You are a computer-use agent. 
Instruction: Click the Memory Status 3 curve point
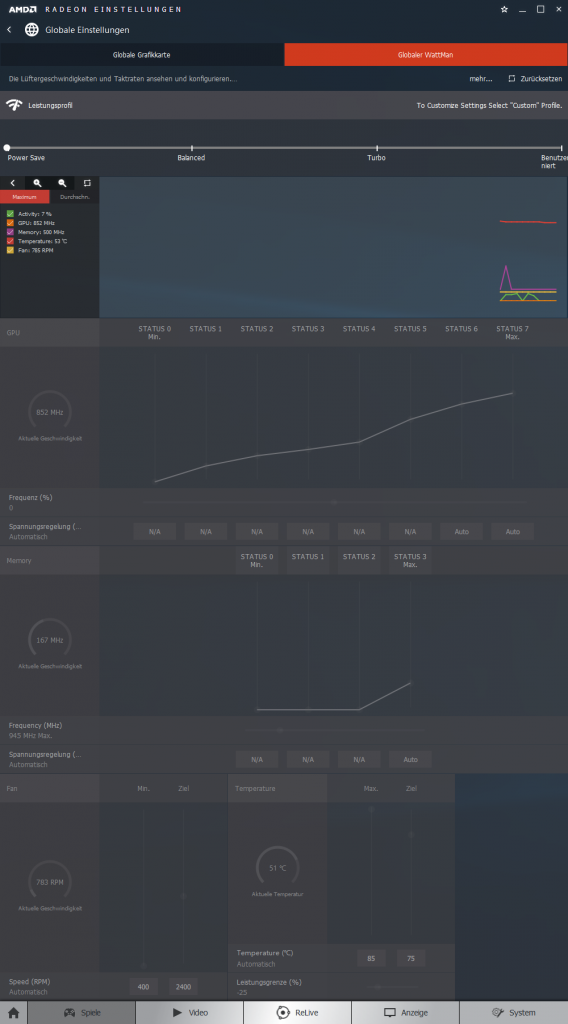pyautogui.click(x=411, y=683)
